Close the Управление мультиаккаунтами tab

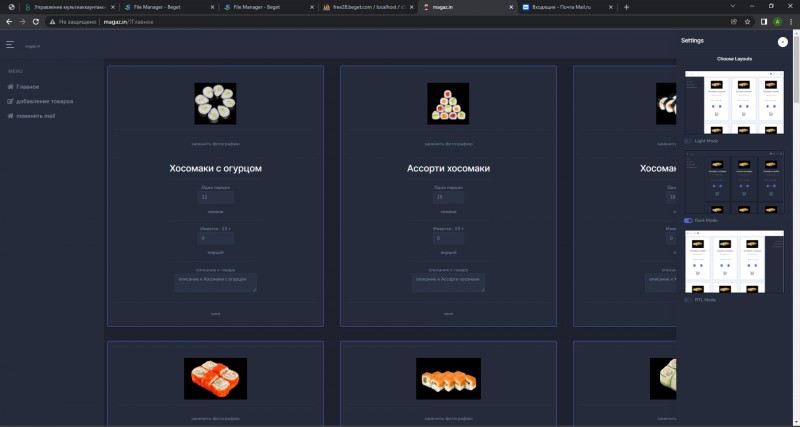coord(113,7)
